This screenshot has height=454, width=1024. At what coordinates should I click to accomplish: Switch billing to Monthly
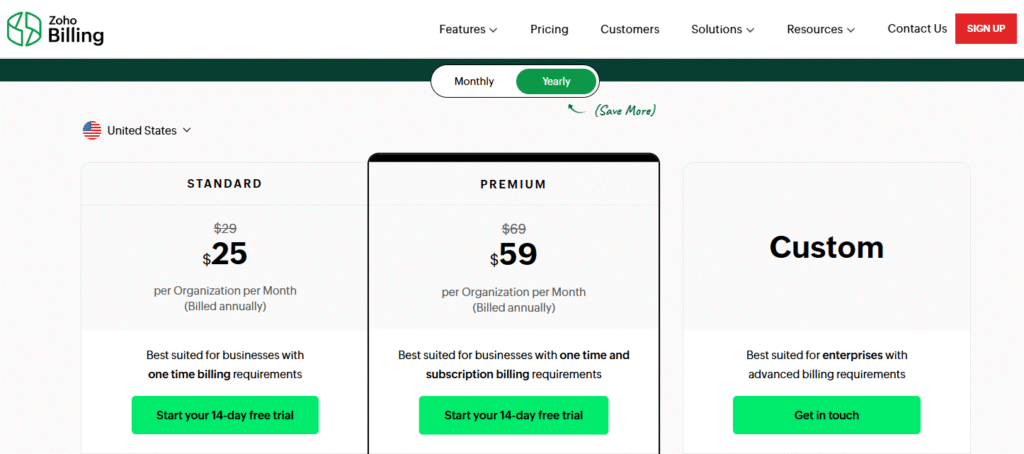pyautogui.click(x=474, y=81)
